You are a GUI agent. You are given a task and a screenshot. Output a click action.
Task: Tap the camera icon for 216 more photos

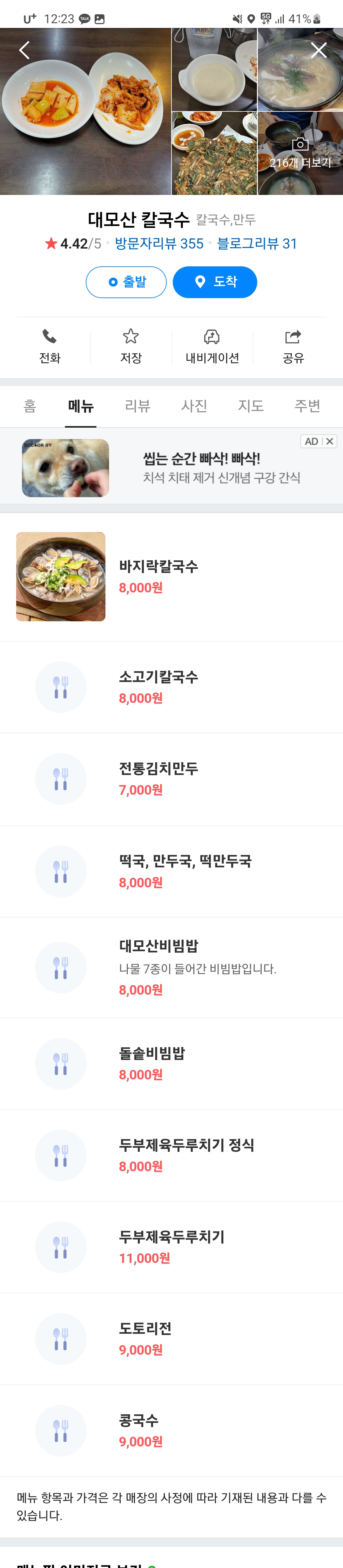coord(300,145)
